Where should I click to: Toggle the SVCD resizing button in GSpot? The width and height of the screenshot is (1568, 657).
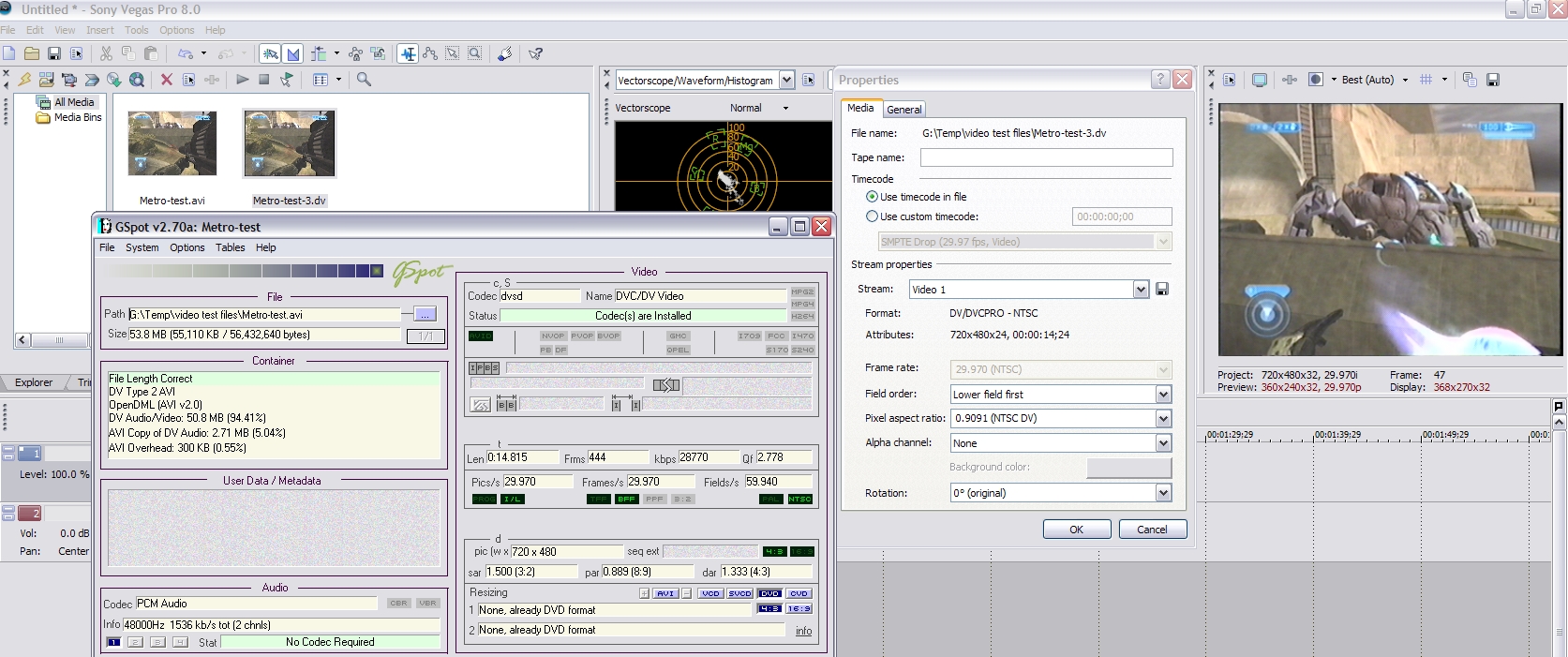coord(739,593)
